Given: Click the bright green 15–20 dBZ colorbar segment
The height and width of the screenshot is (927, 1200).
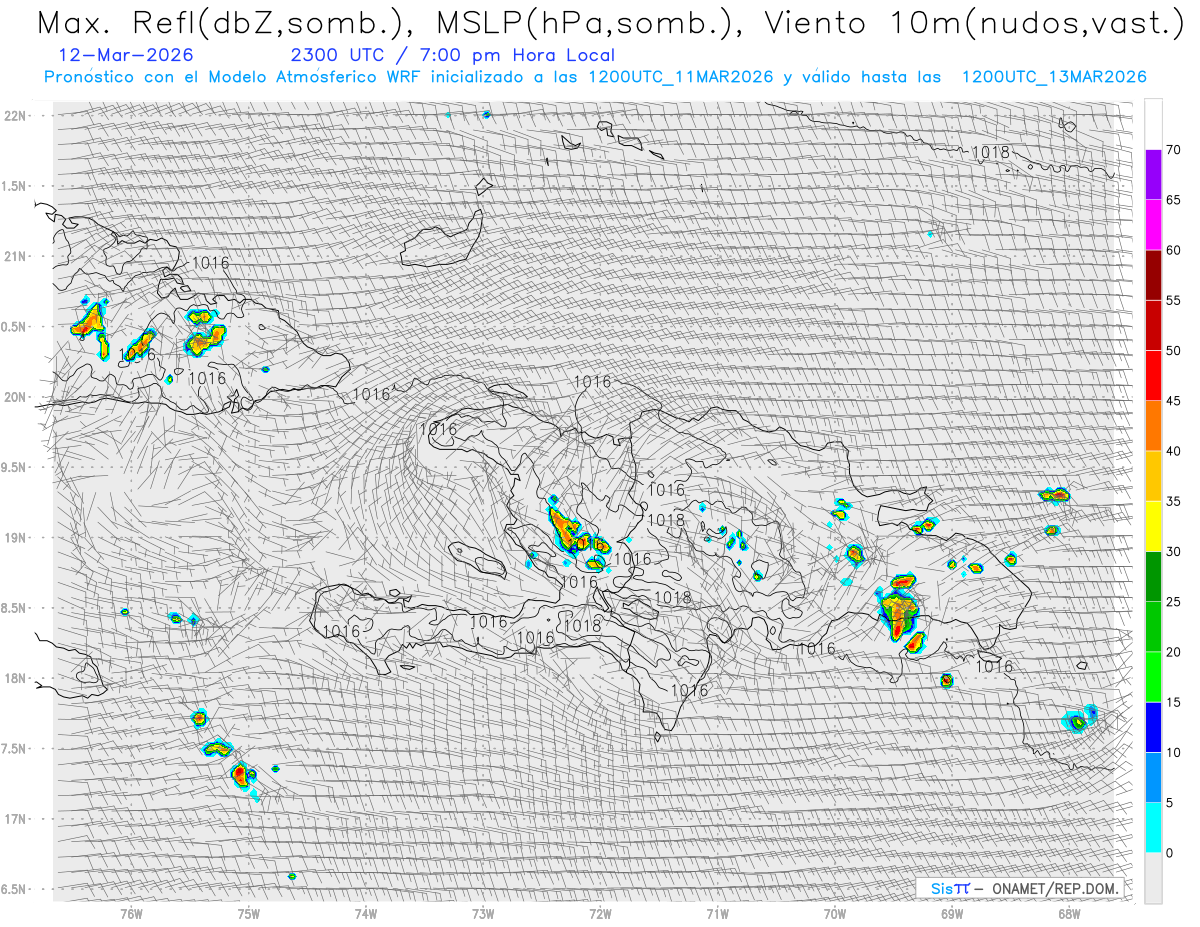Looking at the screenshot, I should pos(1153,677).
